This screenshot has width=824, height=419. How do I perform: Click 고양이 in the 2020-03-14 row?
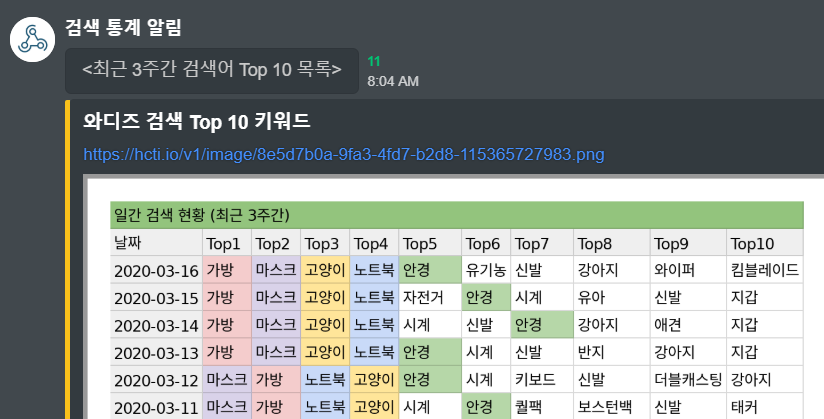[325, 325]
